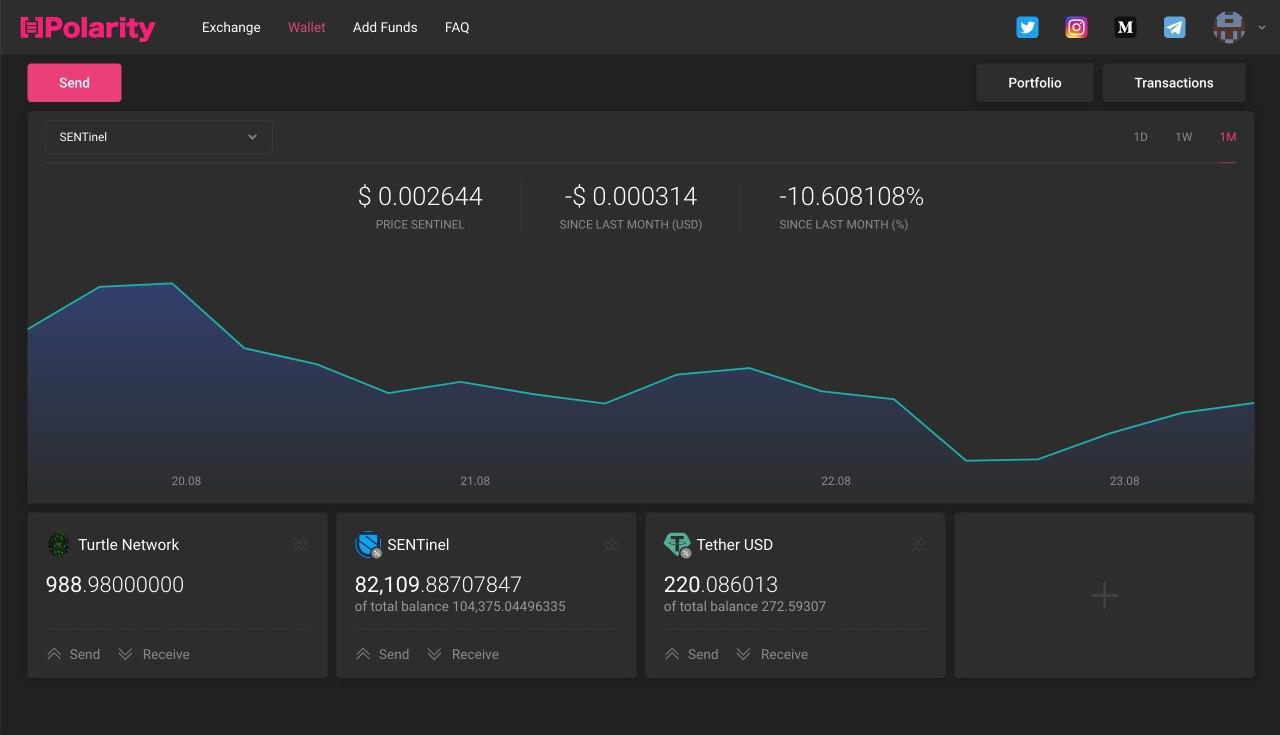The width and height of the screenshot is (1280, 735).
Task: Toggle pin on SENTinel card
Action: click(x=610, y=544)
